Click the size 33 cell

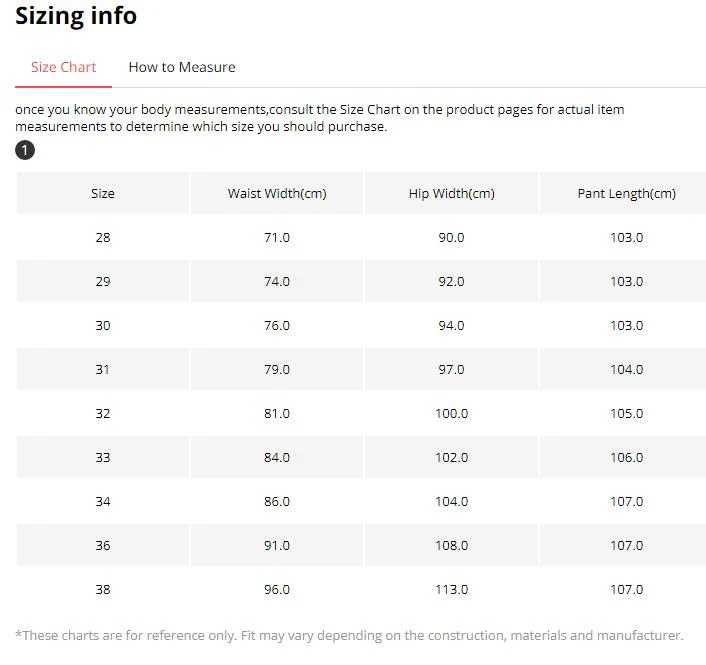(103, 457)
